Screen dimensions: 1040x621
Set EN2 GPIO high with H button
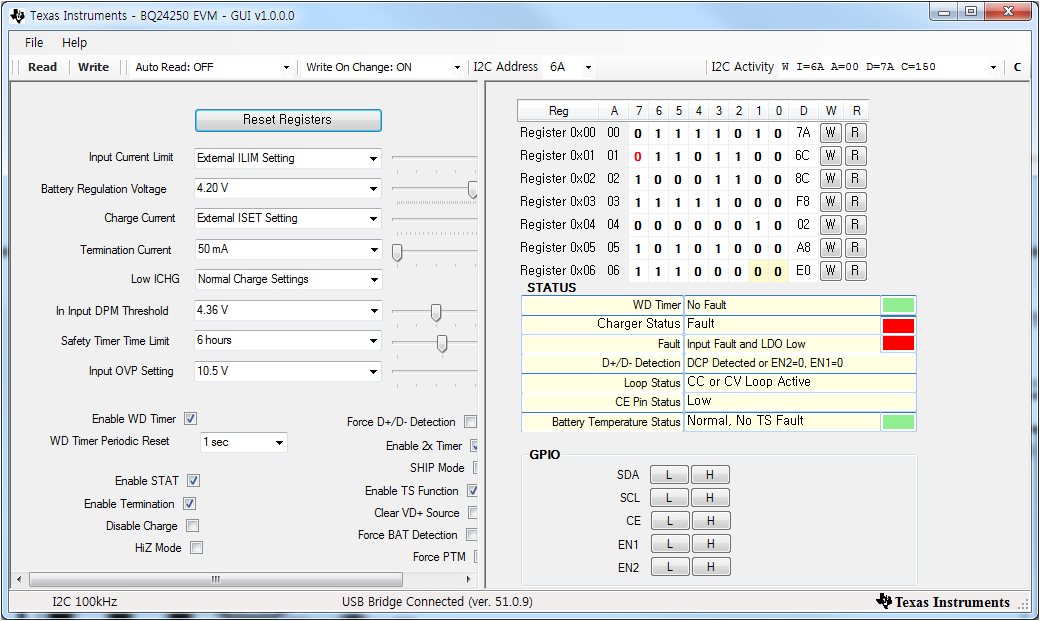point(710,567)
